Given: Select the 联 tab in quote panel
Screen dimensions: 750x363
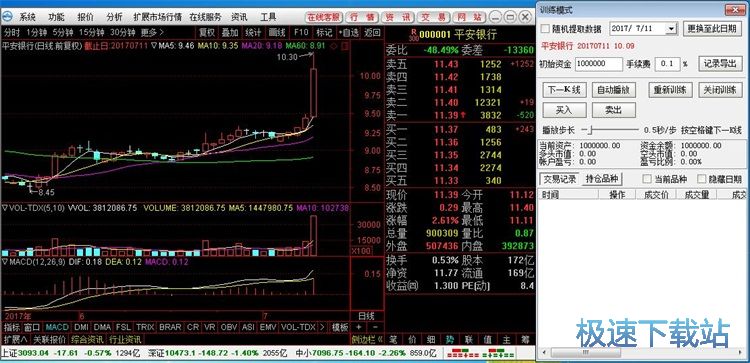Looking at the screenshot, I should click(469, 340).
